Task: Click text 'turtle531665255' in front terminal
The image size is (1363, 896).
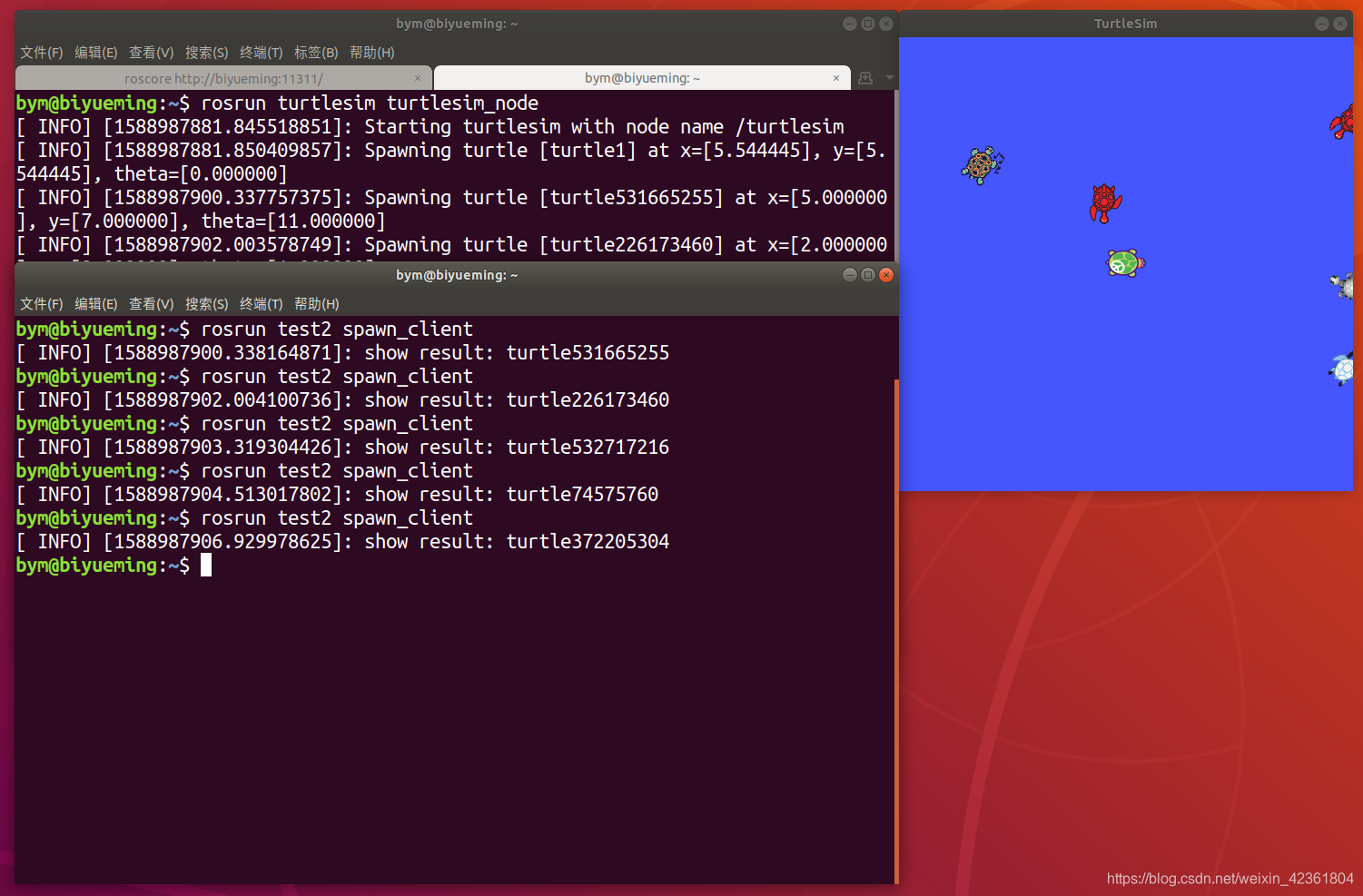Action: pyautogui.click(x=588, y=353)
